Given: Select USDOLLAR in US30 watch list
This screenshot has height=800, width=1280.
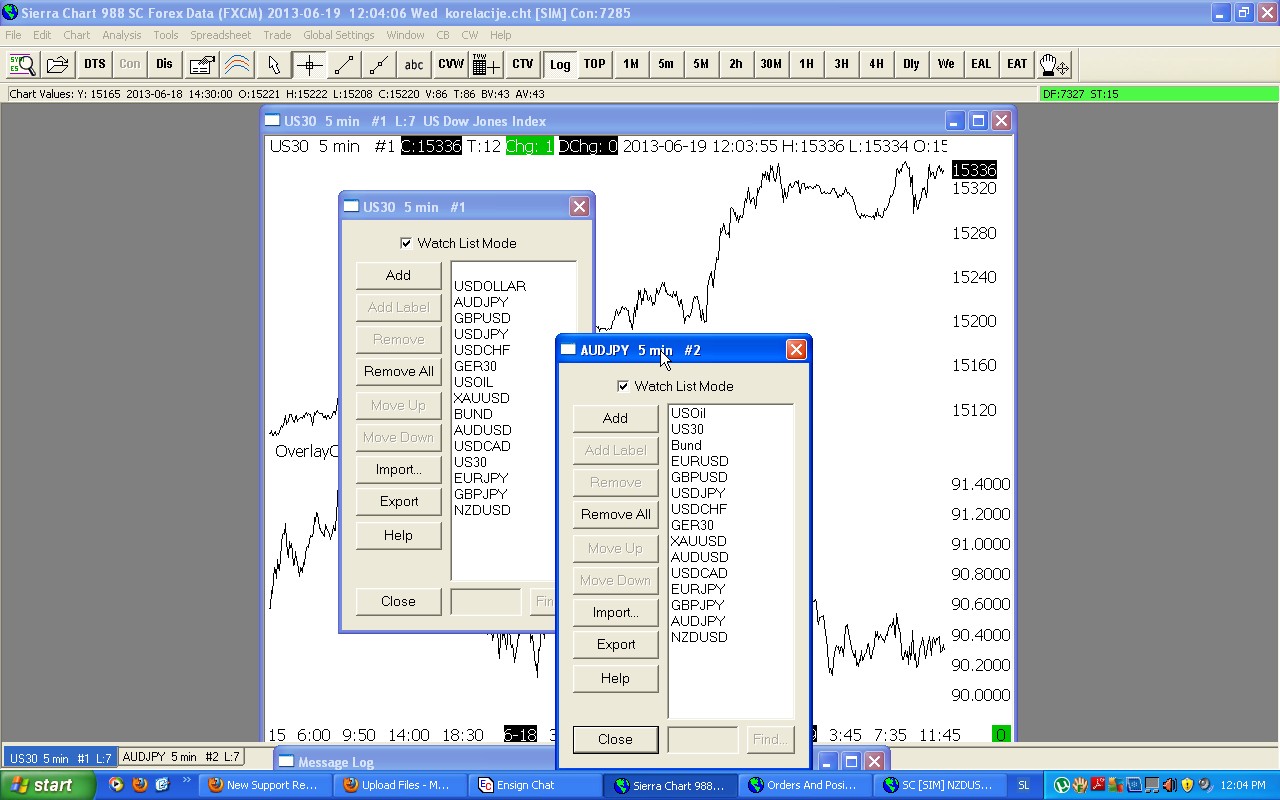Looking at the screenshot, I should [490, 286].
